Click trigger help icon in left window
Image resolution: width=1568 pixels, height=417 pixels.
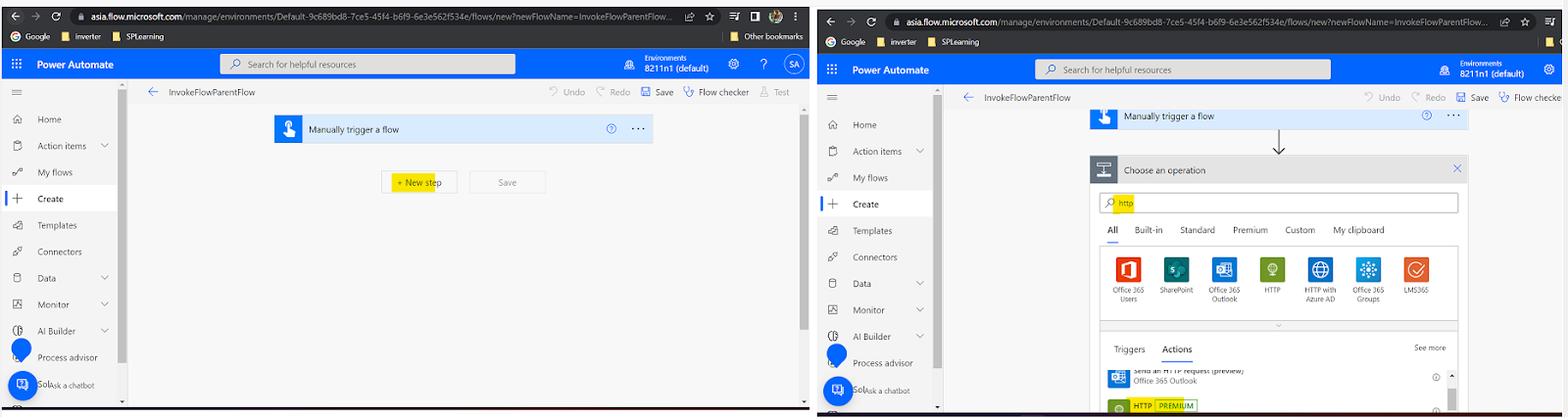click(612, 129)
